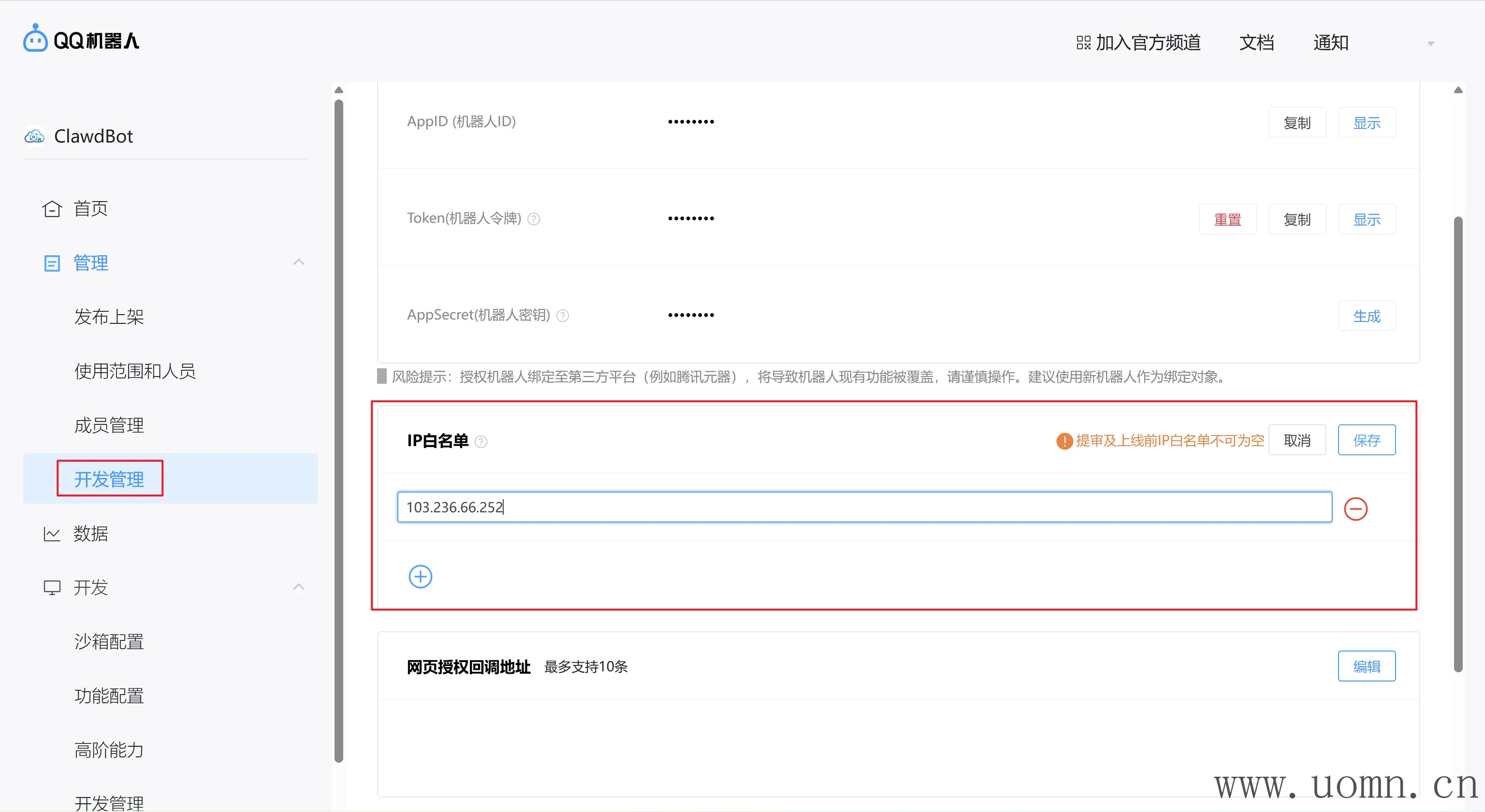Save the IP whitelist with 保存

pos(1366,440)
